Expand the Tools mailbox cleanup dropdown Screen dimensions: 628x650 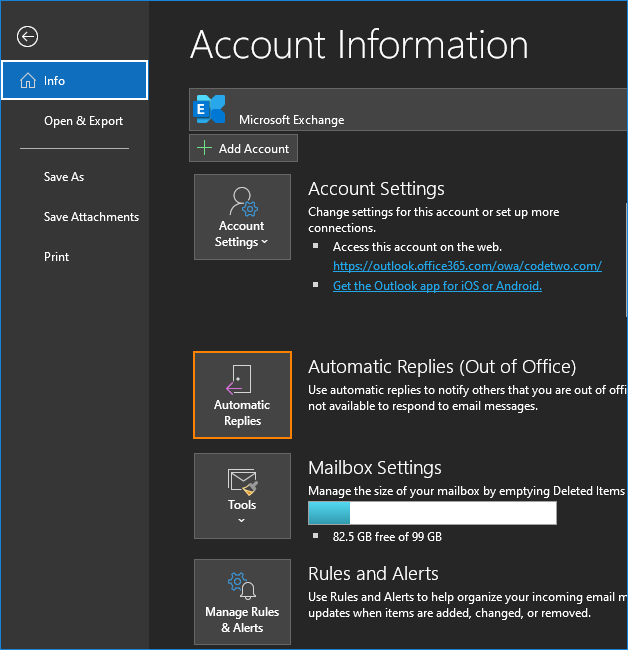[x=242, y=496]
